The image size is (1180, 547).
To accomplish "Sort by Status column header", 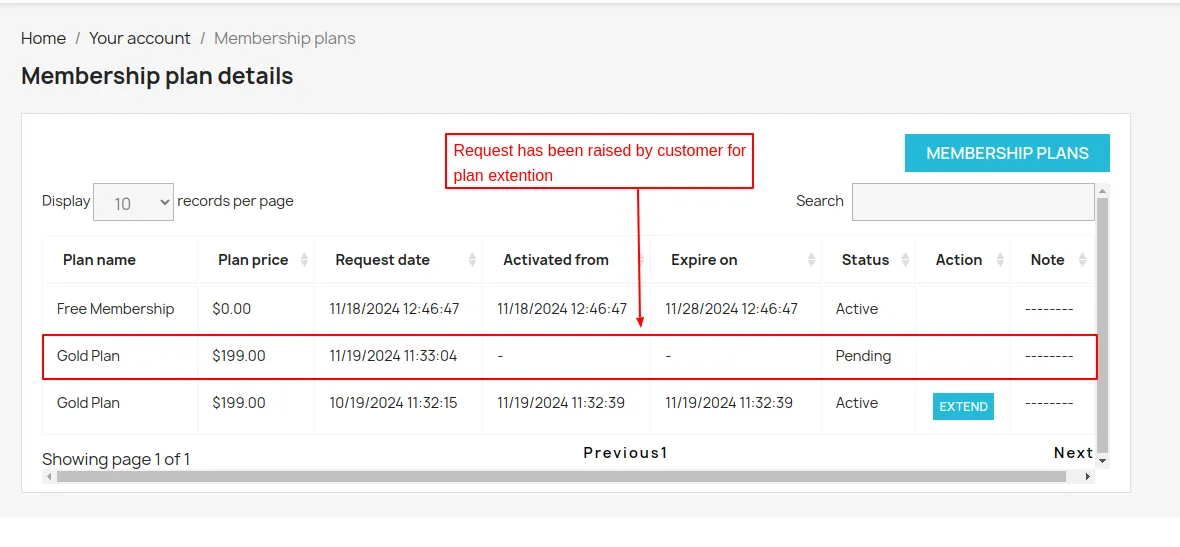I will [x=865, y=260].
